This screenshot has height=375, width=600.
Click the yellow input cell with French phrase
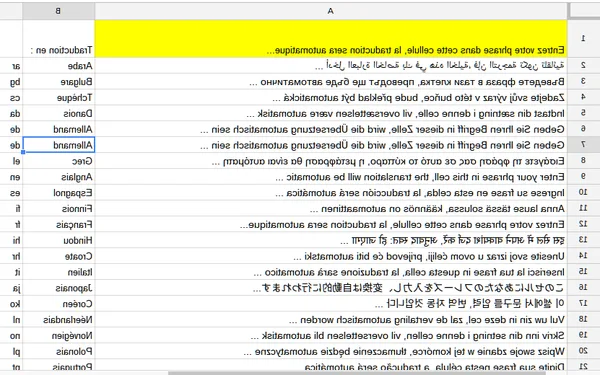(x=331, y=39)
